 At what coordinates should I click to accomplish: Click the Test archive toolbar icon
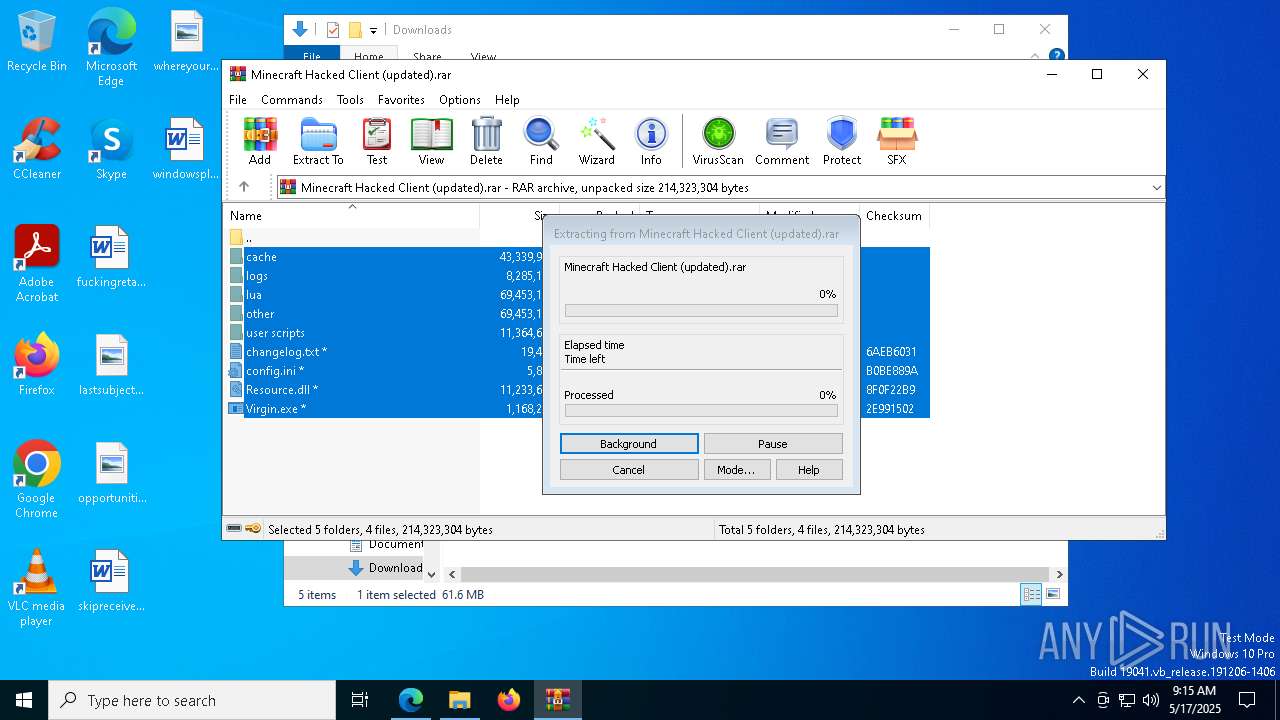click(377, 141)
